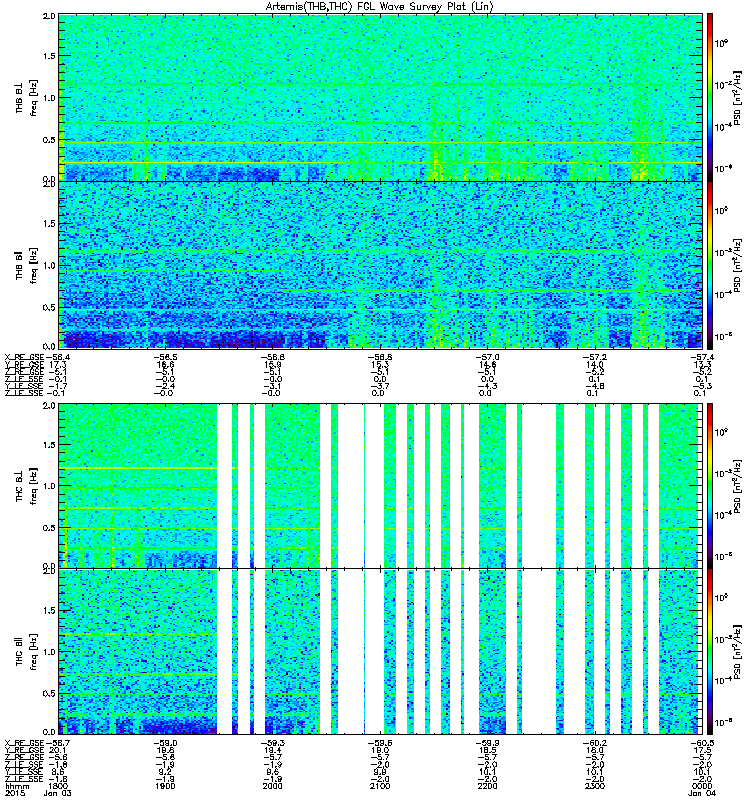The height and width of the screenshot is (800, 750).
Task: Click the PSD color bar beside the THC B∥ panel
Action: point(710,652)
